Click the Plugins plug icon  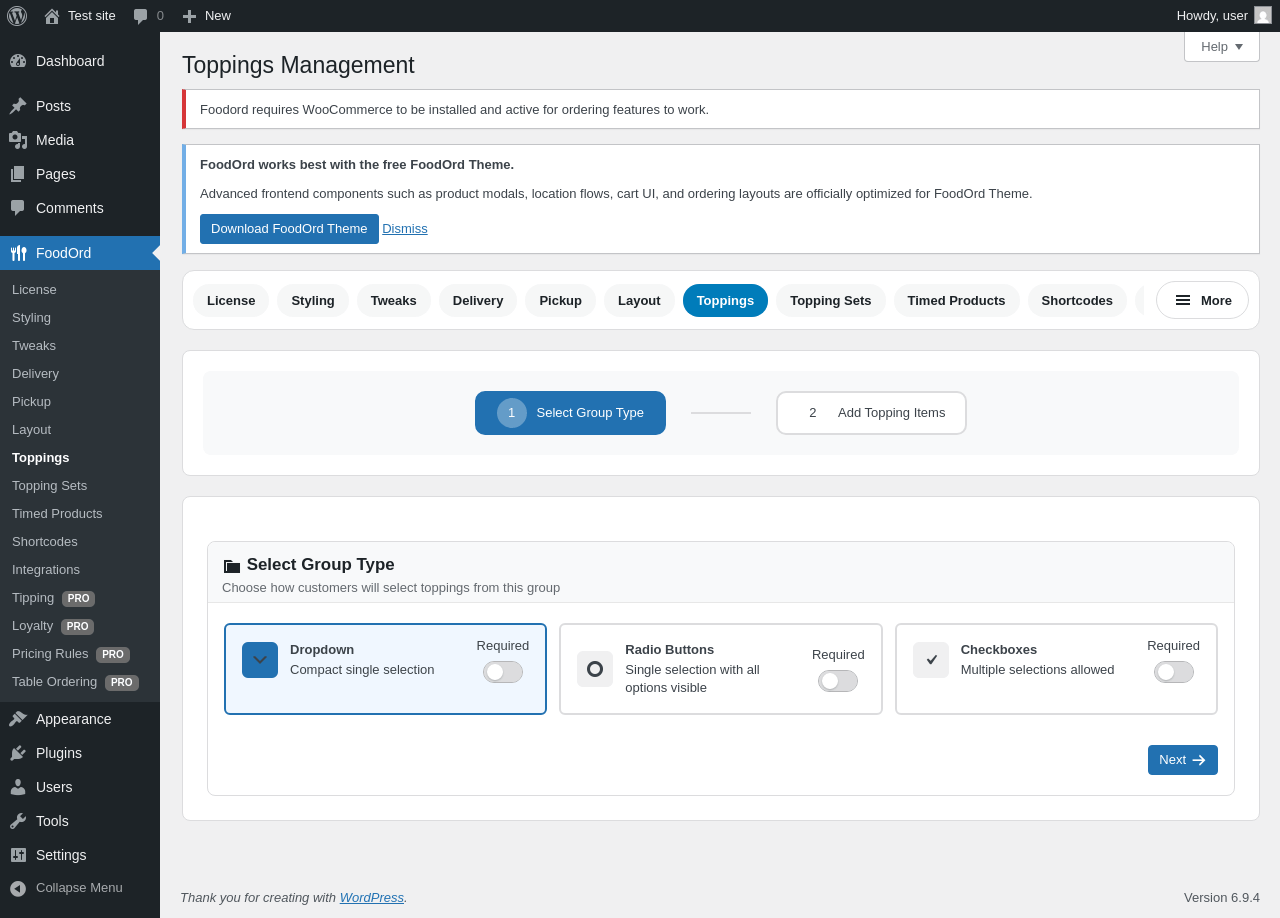(x=18, y=753)
